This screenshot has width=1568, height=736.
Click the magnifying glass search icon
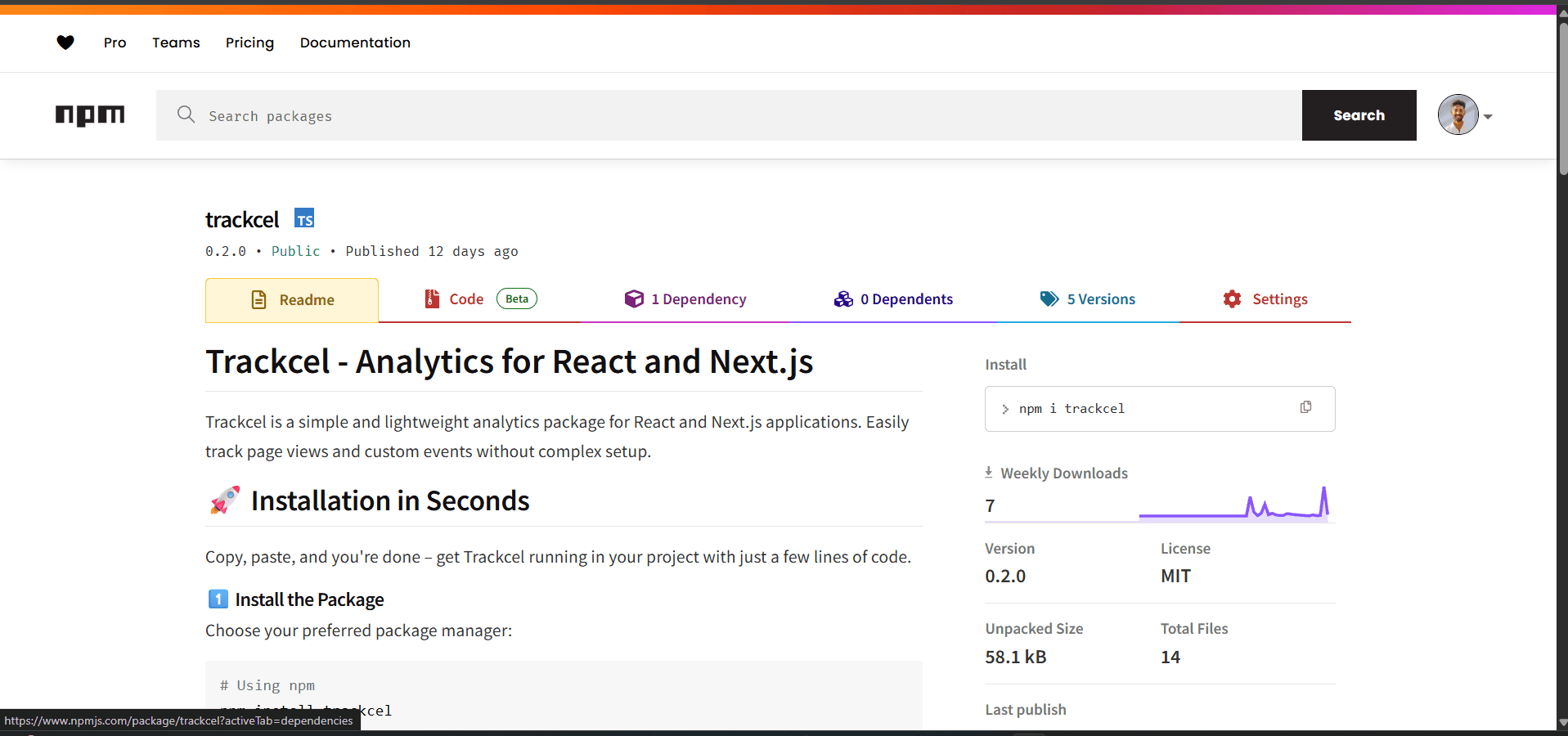tap(186, 114)
